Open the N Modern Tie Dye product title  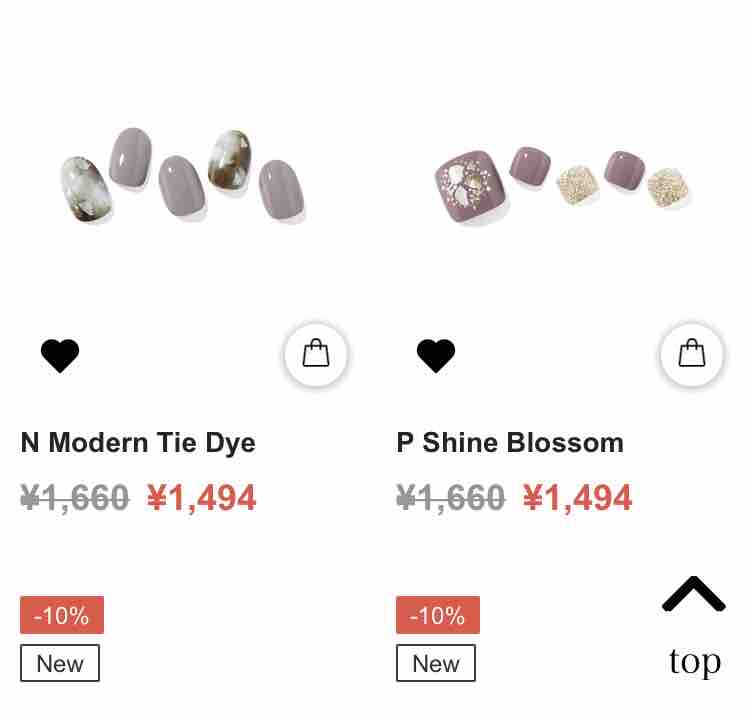pyautogui.click(x=138, y=443)
